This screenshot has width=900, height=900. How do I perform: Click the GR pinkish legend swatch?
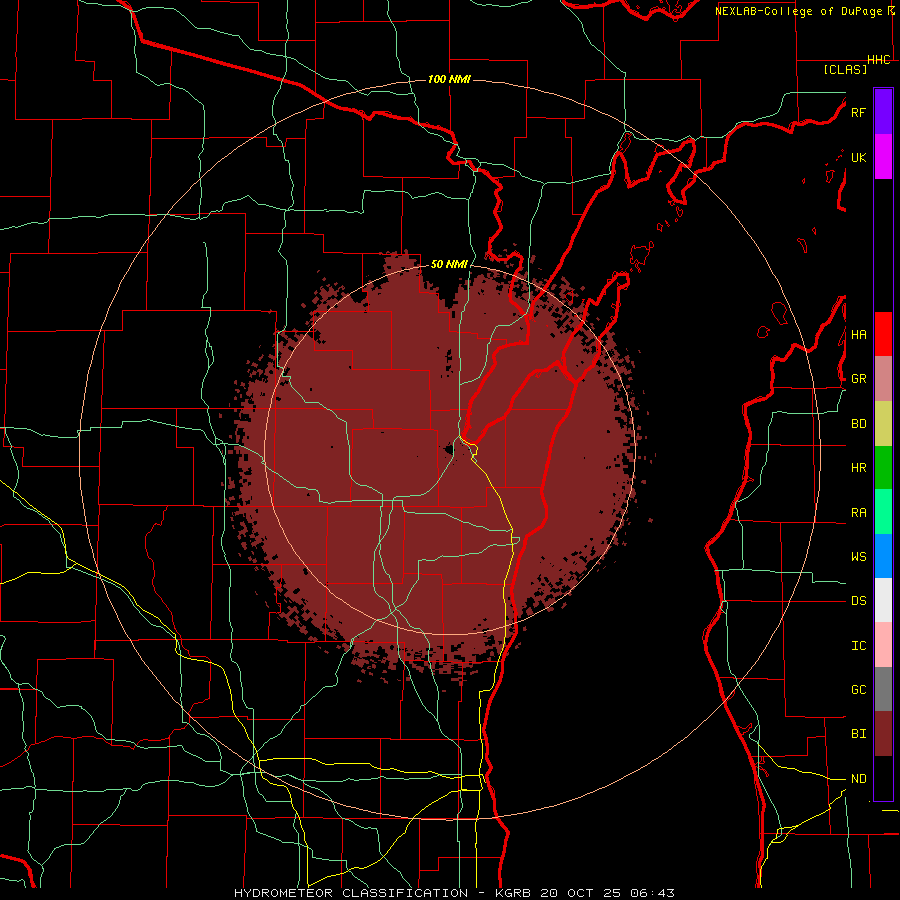[883, 379]
